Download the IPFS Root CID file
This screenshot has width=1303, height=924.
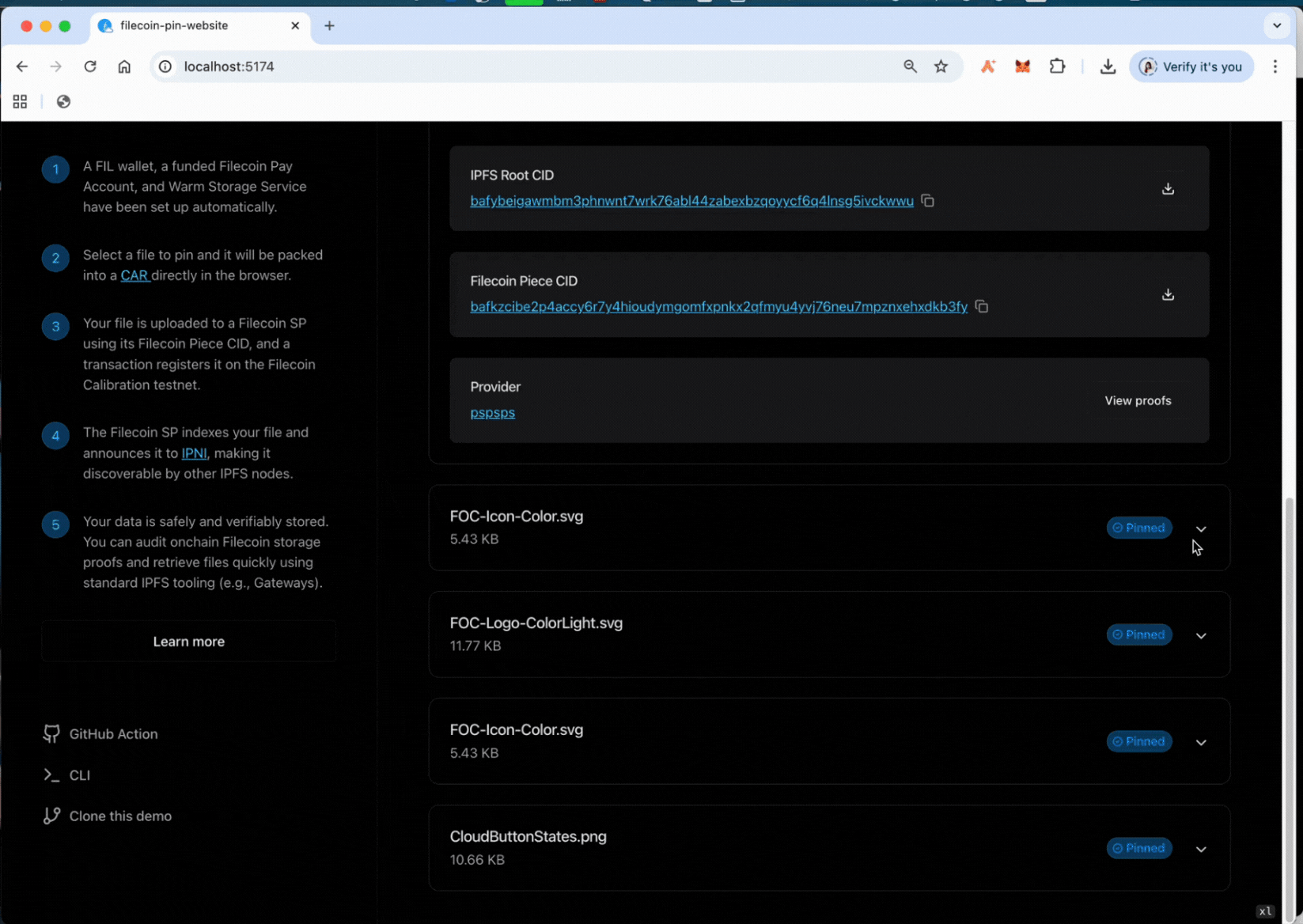pos(1167,189)
